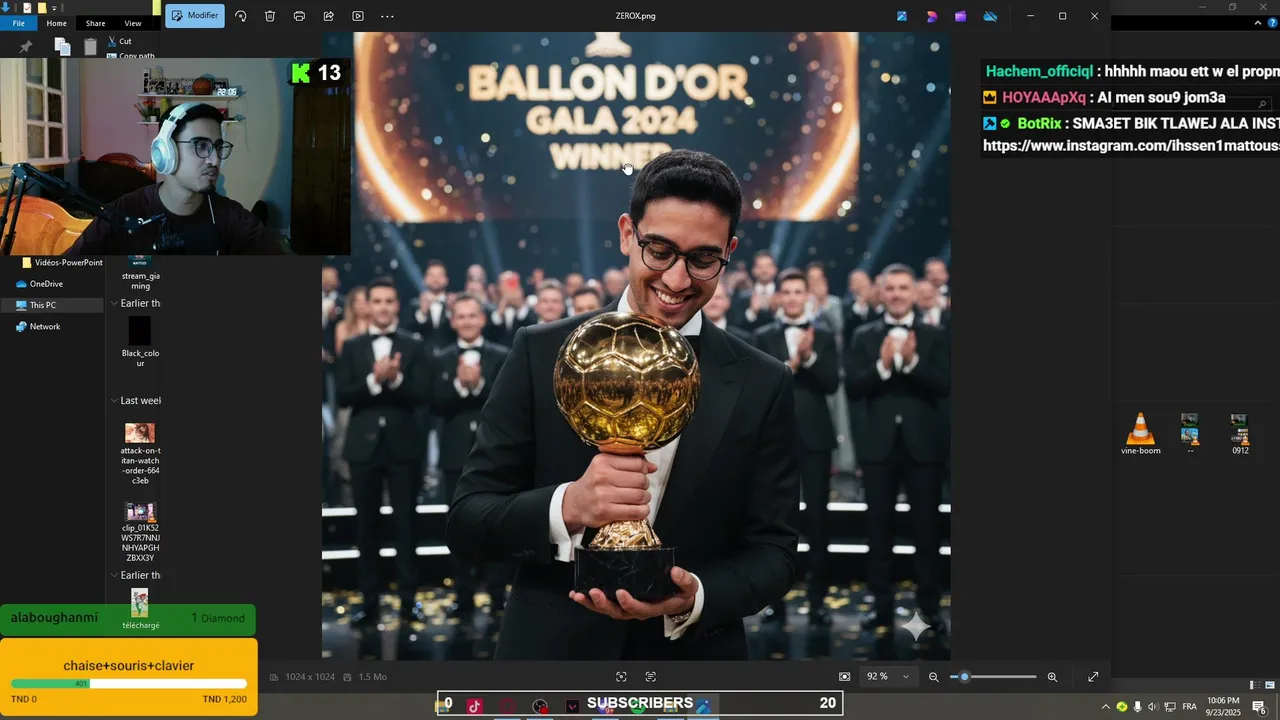This screenshot has width=1280, height=720.
Task: Print the image with the printer icon
Action: (x=299, y=16)
